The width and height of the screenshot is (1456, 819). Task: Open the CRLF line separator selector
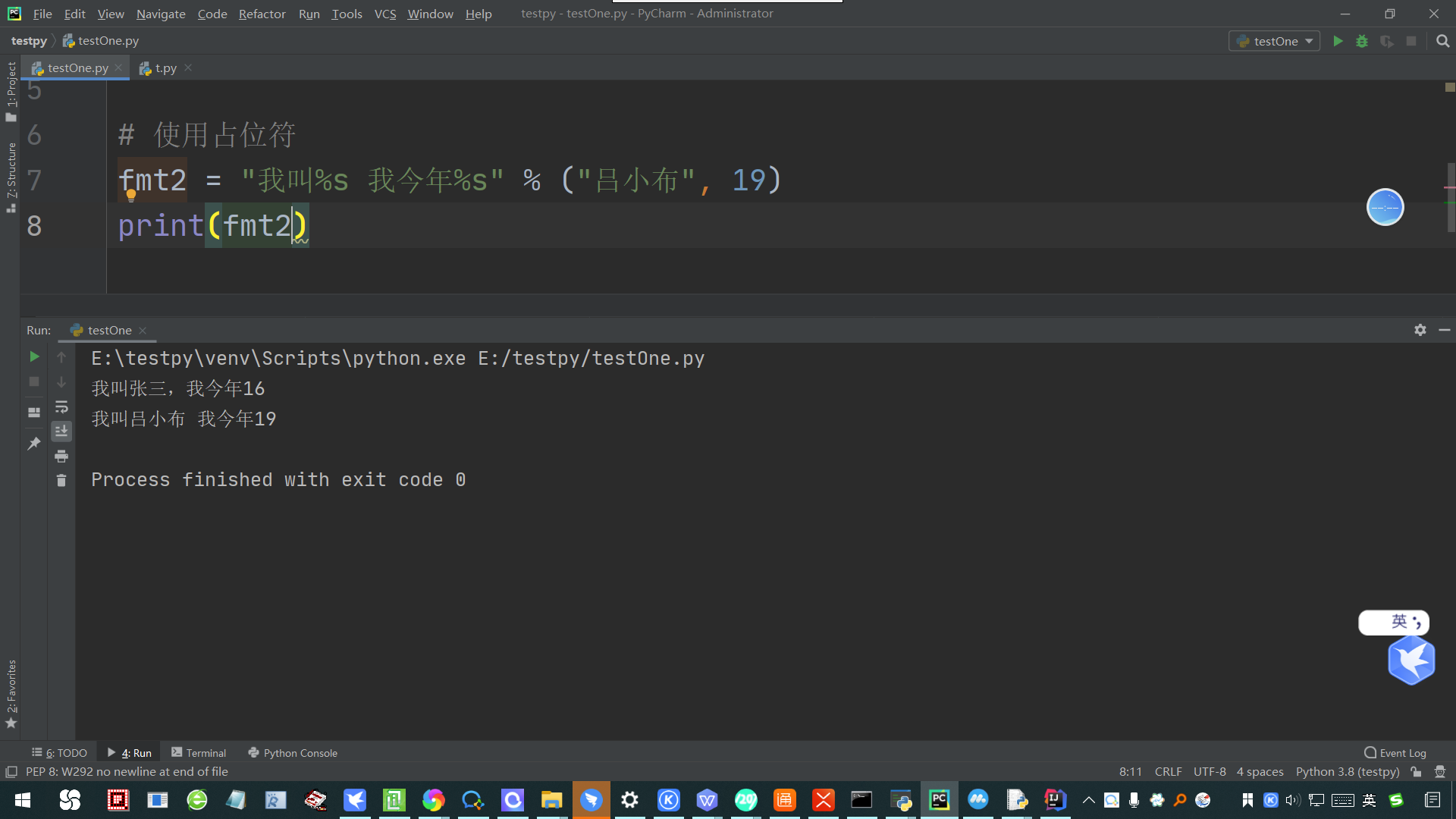[1168, 771]
